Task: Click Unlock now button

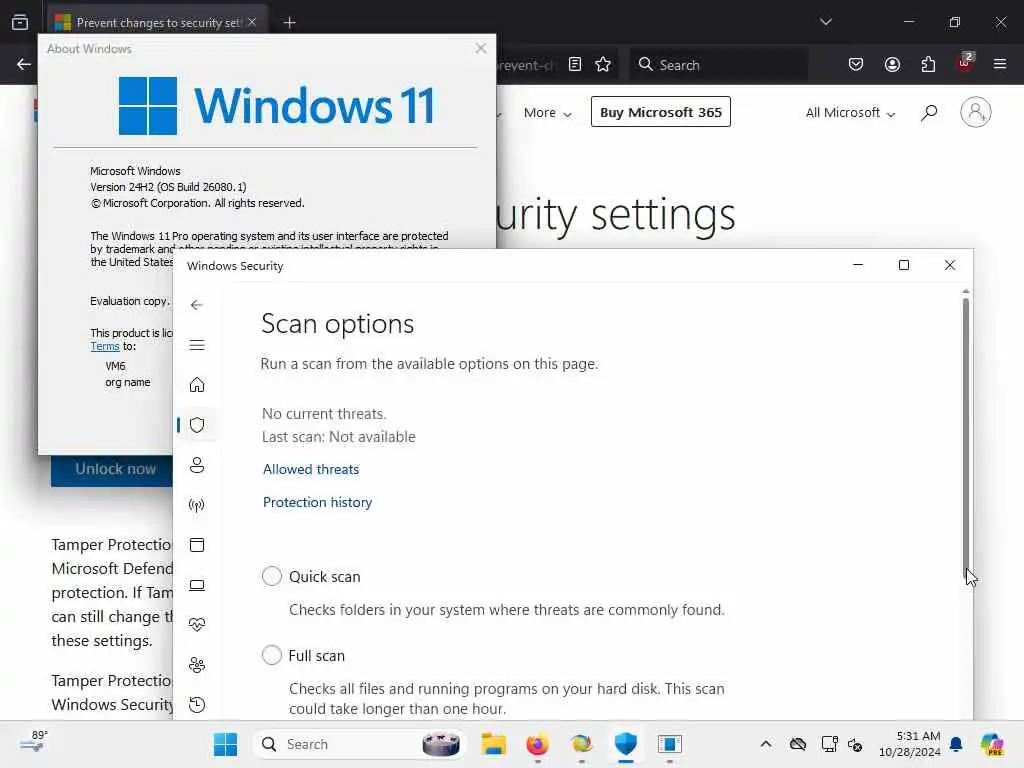Action: 112,470
